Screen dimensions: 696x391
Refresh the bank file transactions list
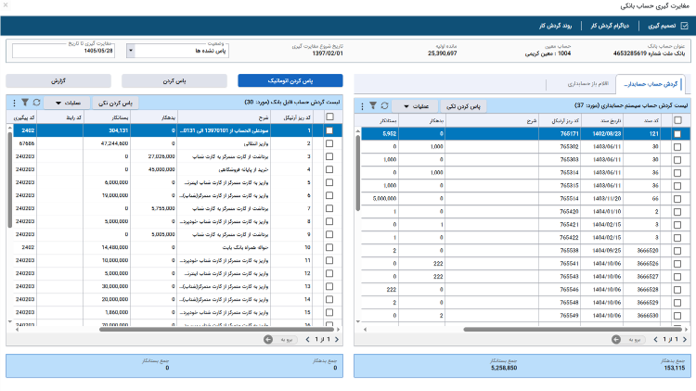tap(36, 103)
